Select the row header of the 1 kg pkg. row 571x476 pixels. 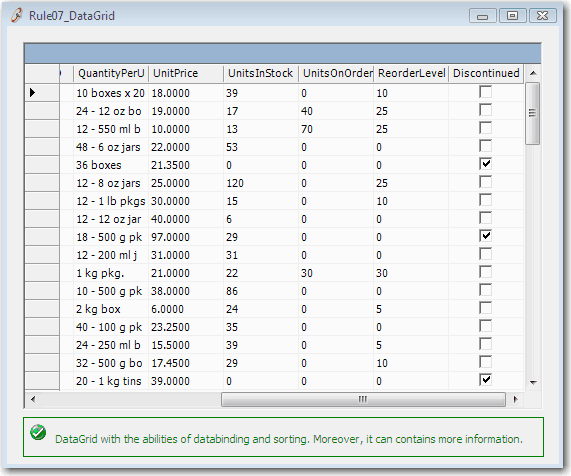pyautogui.click(x=42, y=273)
